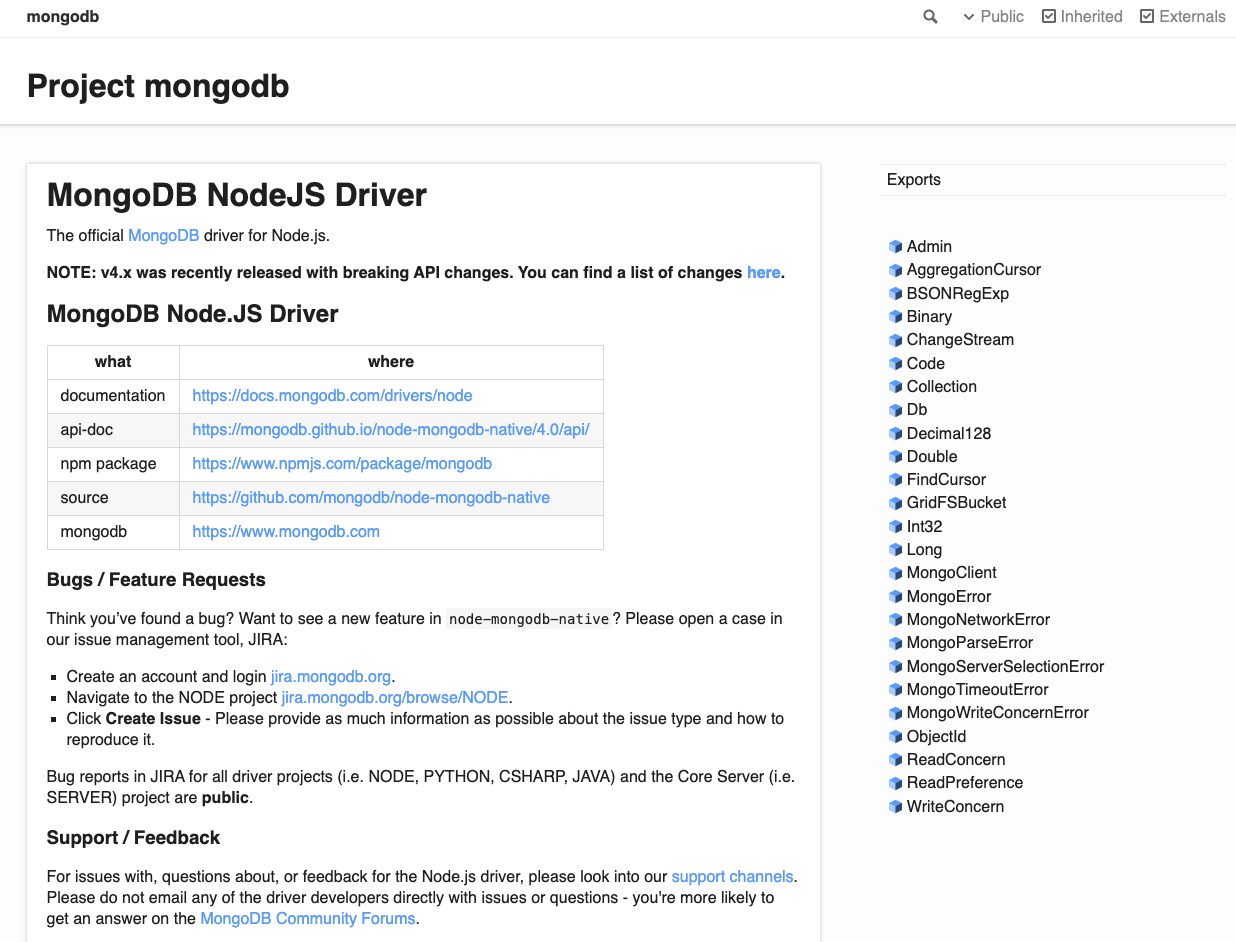Open jira.mongodb.org/browse/NODE link

point(395,697)
